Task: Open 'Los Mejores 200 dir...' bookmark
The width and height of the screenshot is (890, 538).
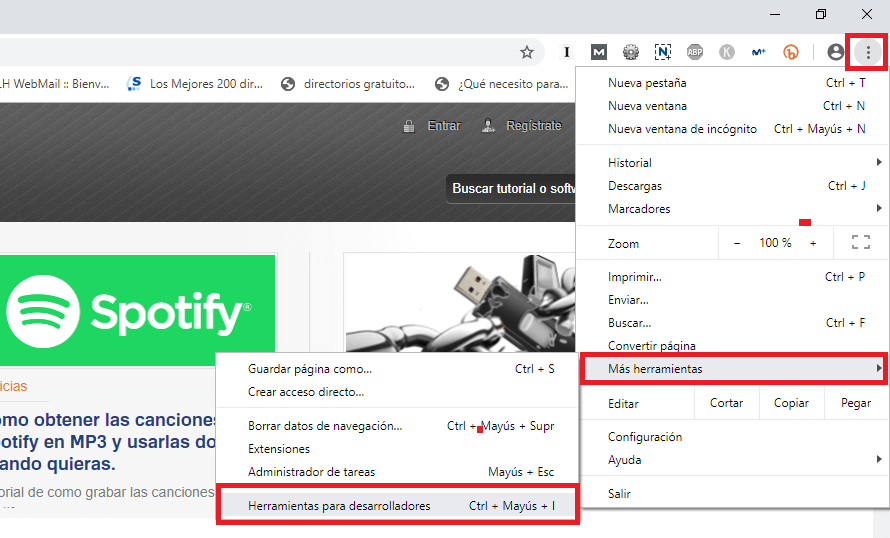Action: tap(195, 84)
